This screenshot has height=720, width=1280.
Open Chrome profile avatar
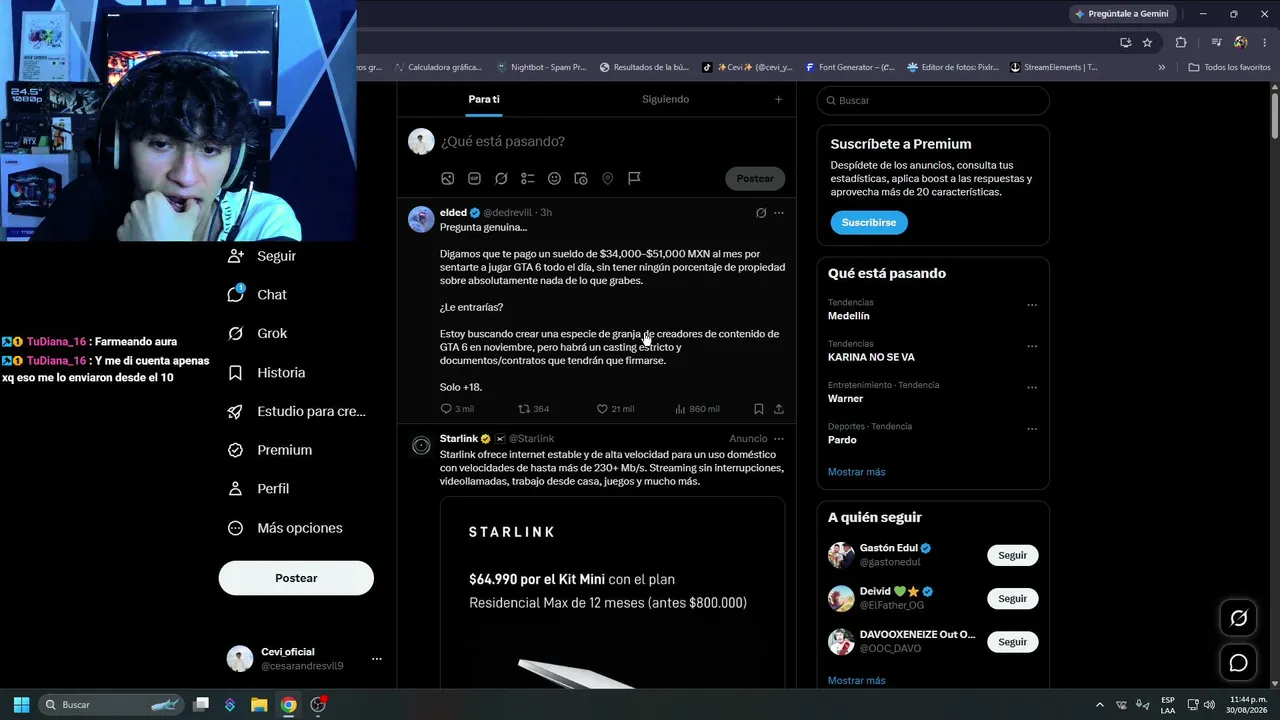pyautogui.click(x=1241, y=42)
